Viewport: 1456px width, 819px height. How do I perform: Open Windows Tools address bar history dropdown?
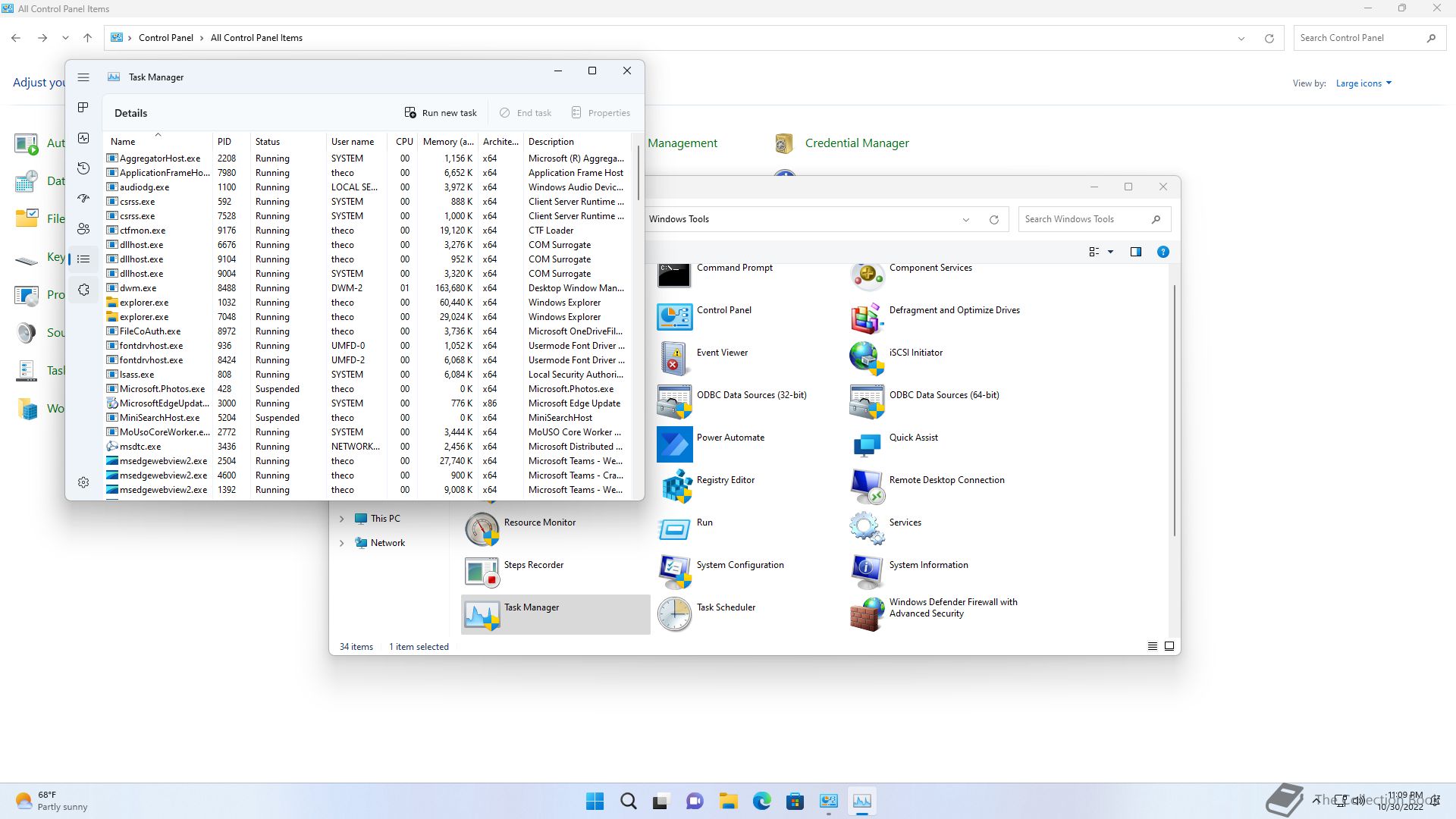tap(966, 220)
